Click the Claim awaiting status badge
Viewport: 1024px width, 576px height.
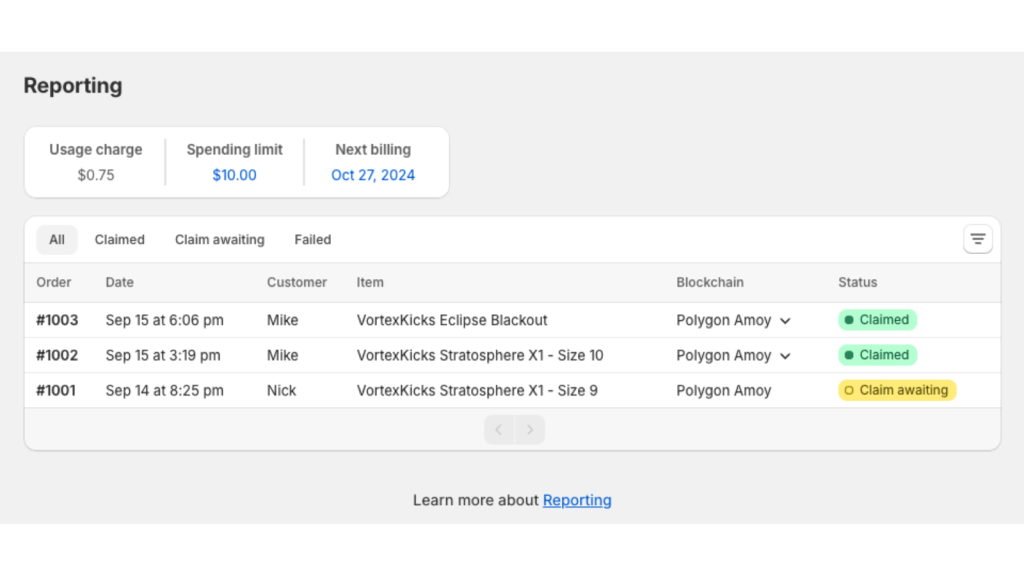[x=897, y=390]
